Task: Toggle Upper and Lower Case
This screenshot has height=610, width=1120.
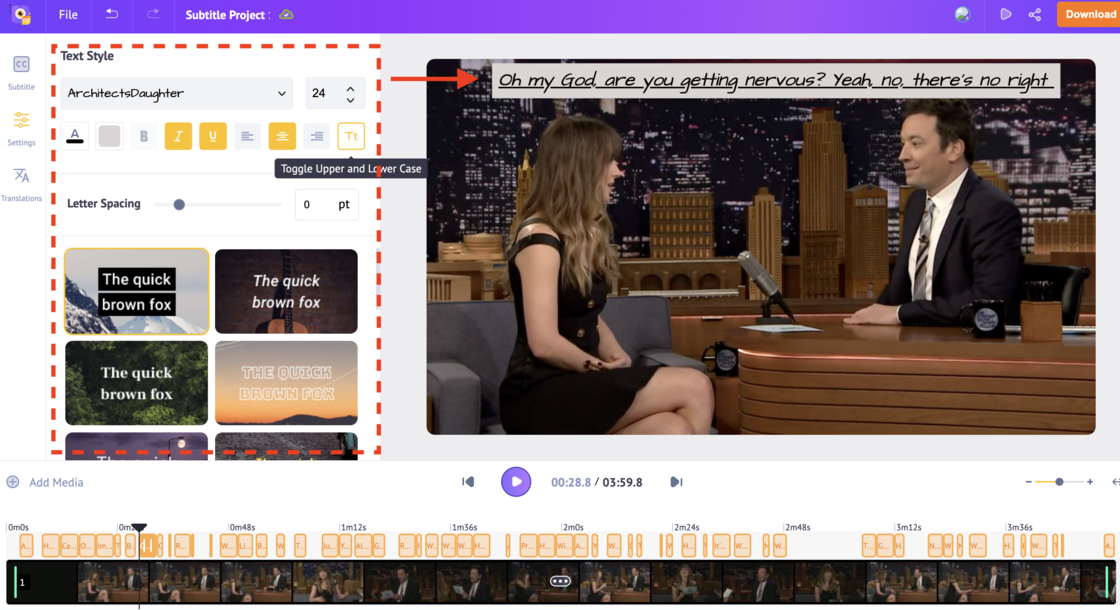Action: pyautogui.click(x=350, y=135)
